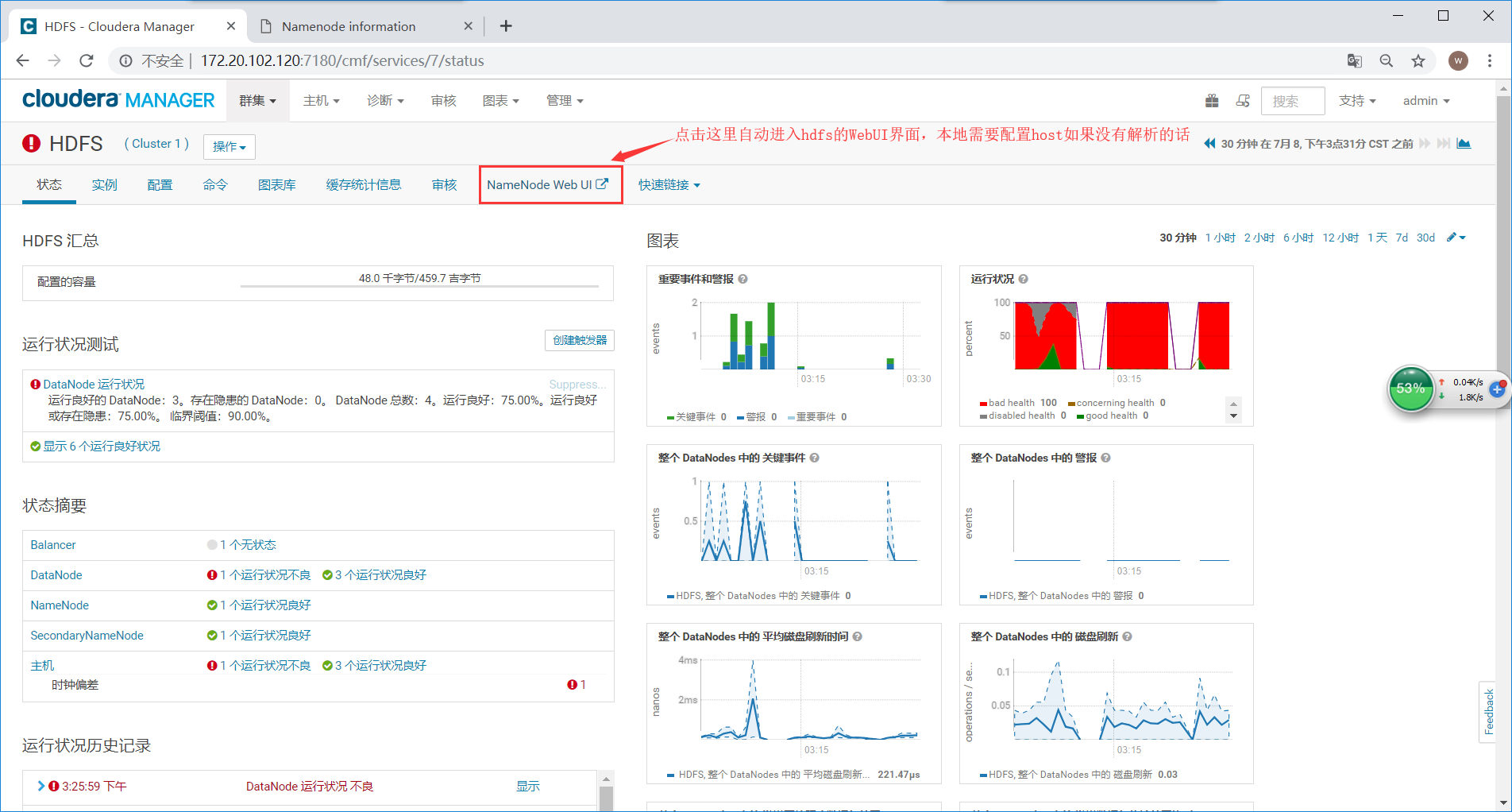Click browser zoom magnifier icon

(x=1387, y=60)
